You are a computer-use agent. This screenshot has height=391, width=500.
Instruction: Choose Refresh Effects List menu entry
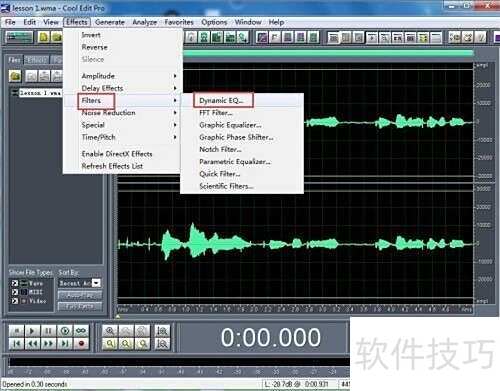pos(112,166)
